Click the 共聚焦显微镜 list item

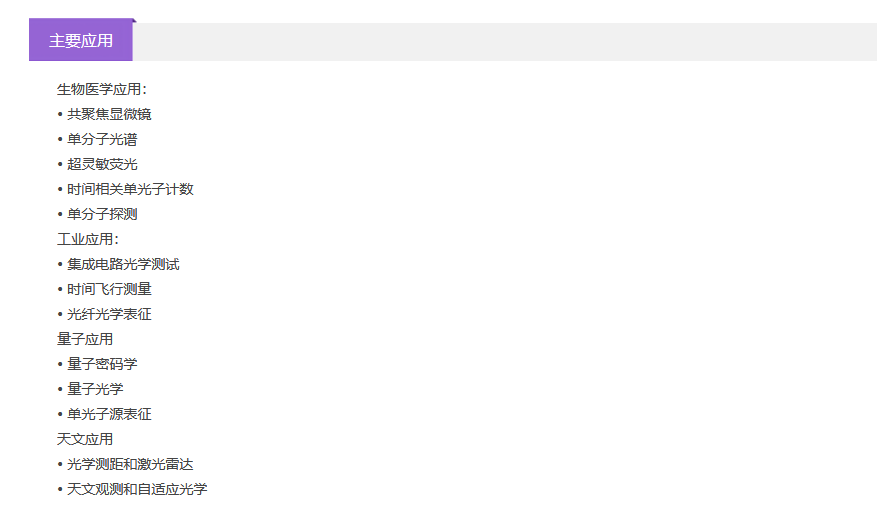point(109,114)
